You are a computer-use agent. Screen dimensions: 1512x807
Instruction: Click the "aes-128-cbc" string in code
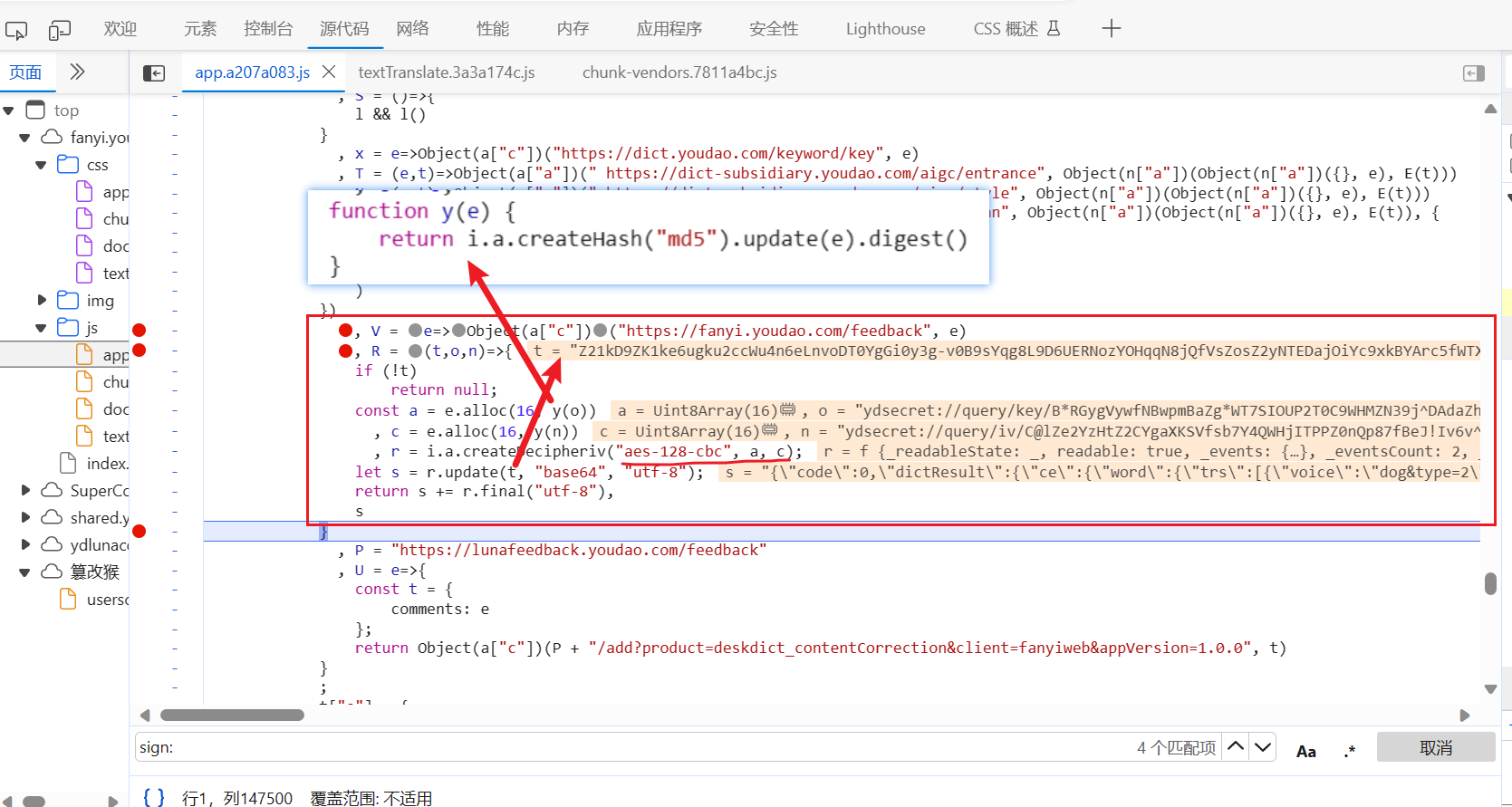click(673, 451)
